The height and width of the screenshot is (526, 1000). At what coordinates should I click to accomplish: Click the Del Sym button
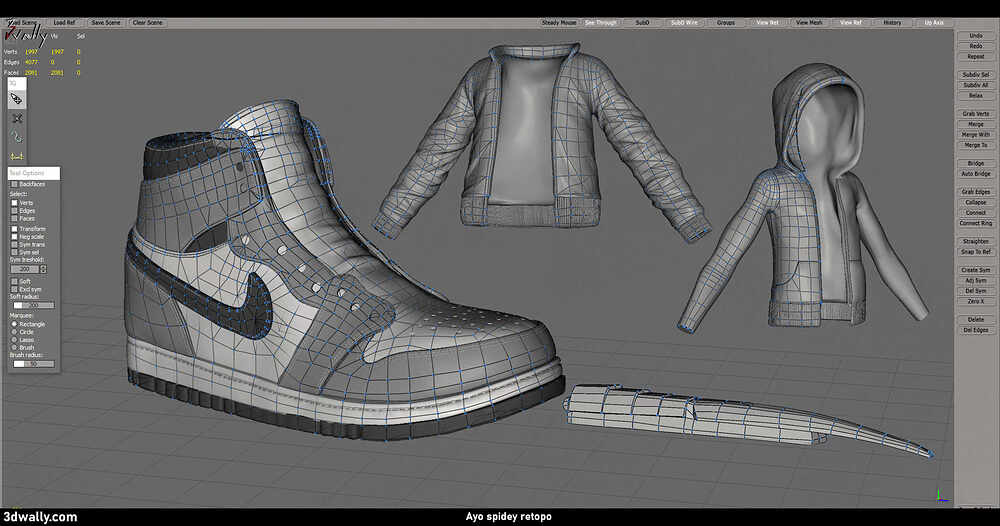976,291
